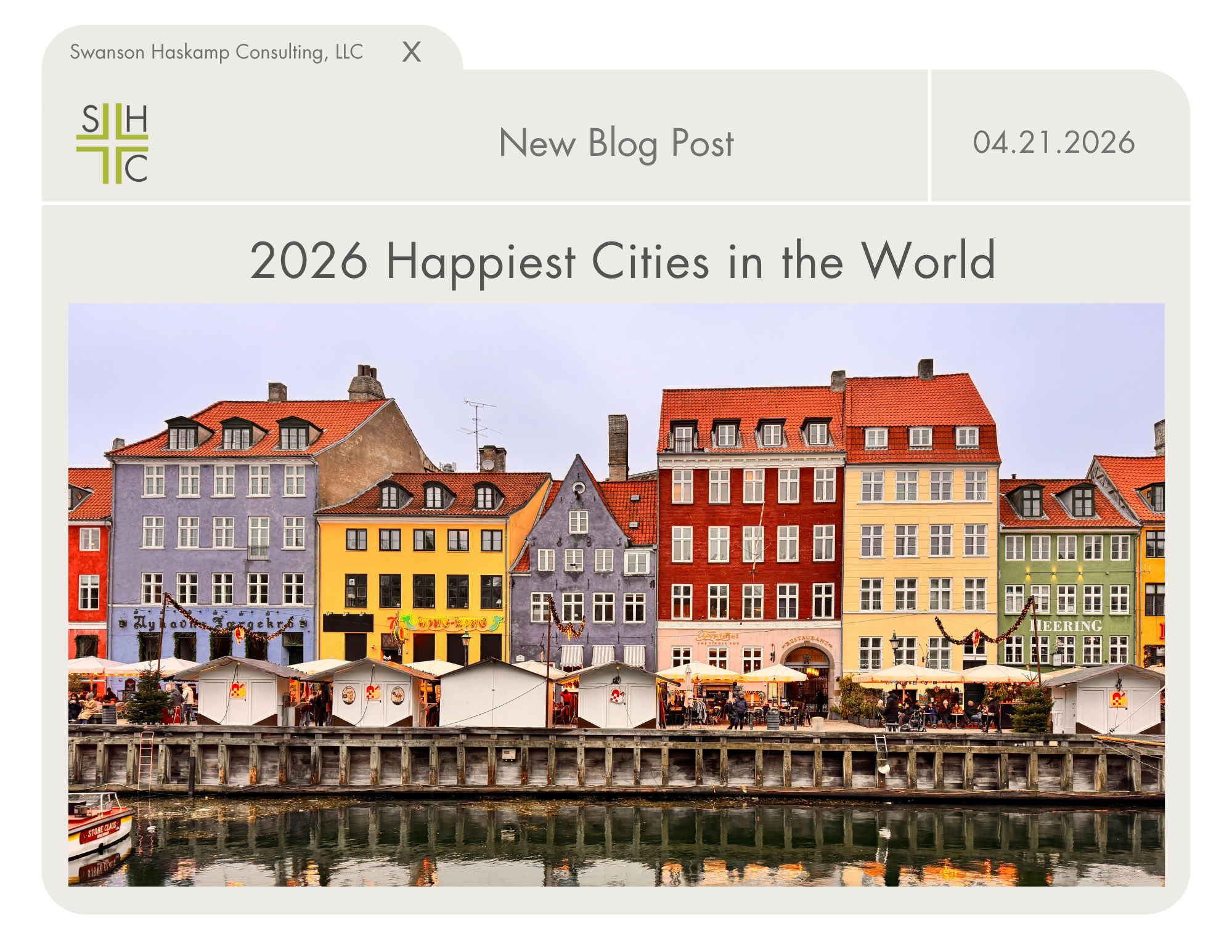This screenshot has height=952, width=1232.
Task: Click the tall brick chimney behind purple gable
Action: [x=618, y=447]
